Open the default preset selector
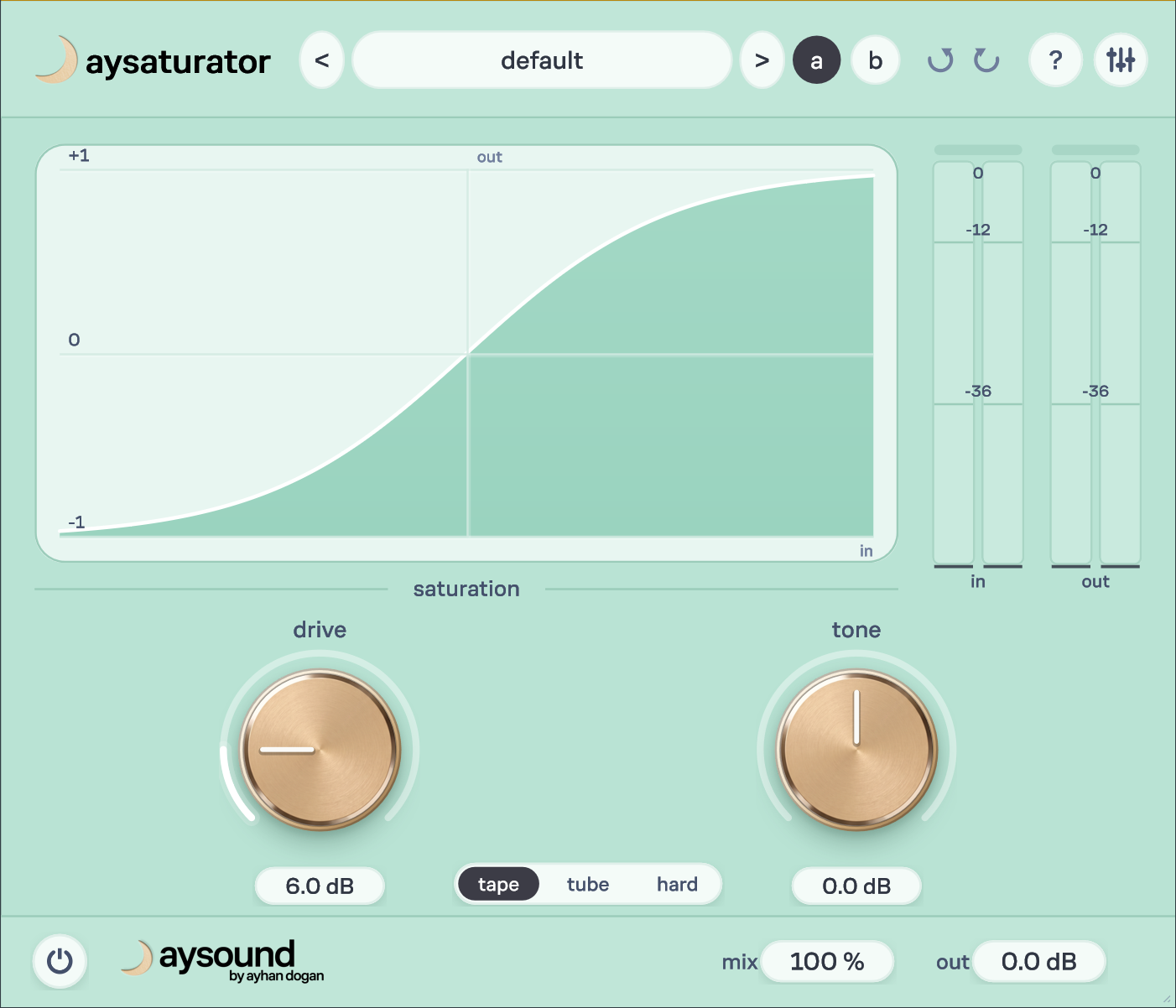Screen dimensions: 1176x1008 tap(542, 60)
